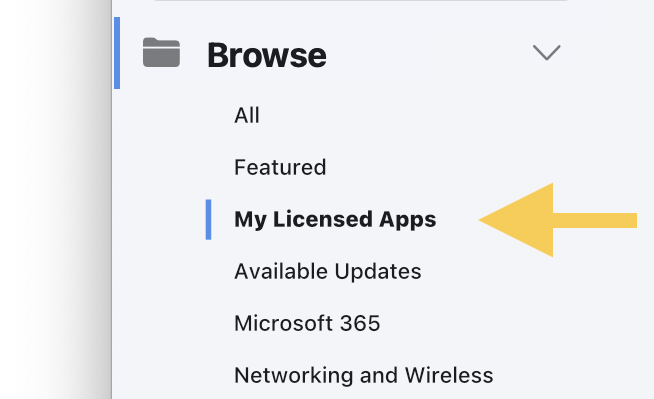Click blue indicator beside My Licensed Apps
This screenshot has height=399, width=654.
209,220
